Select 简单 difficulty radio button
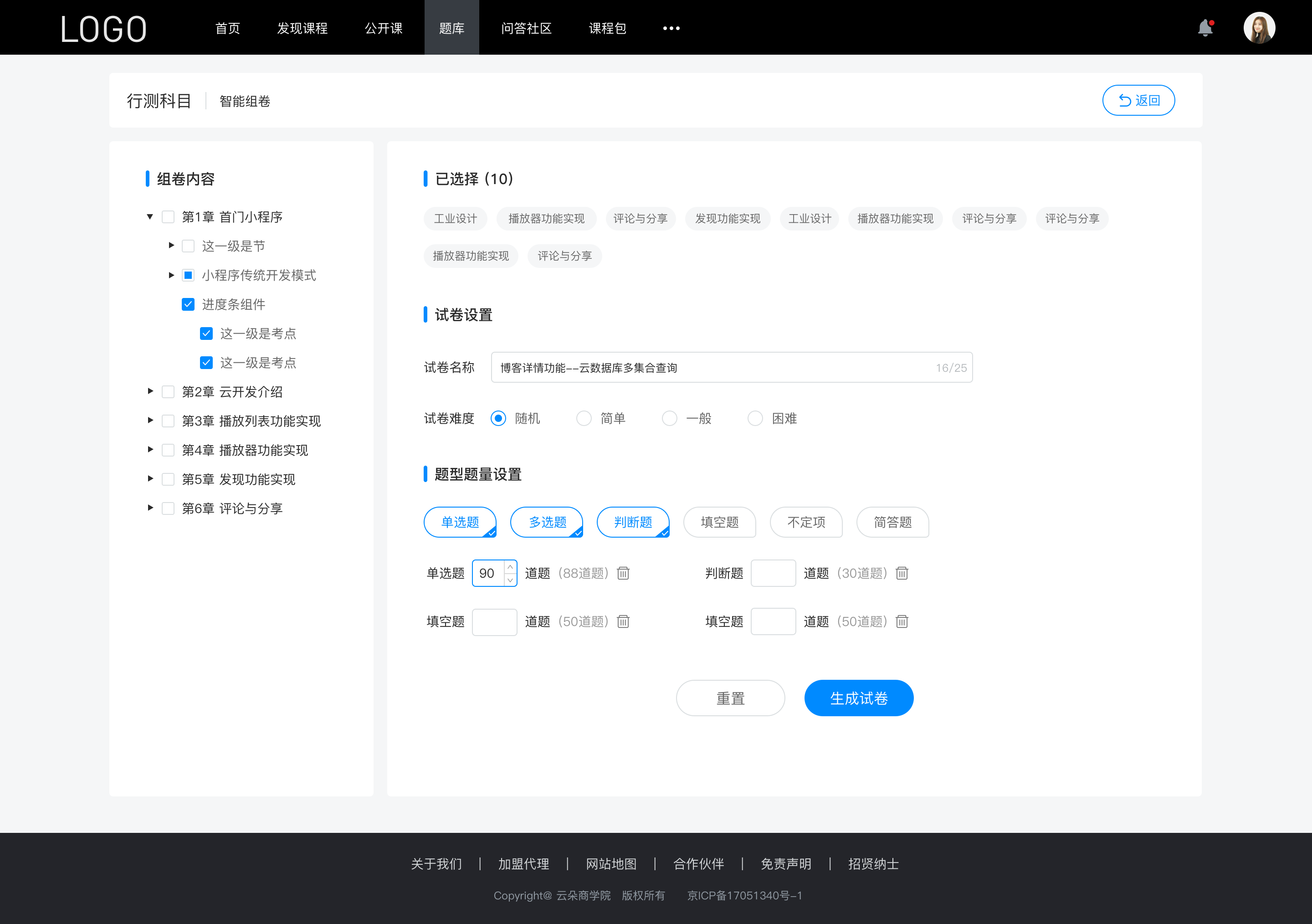Image resolution: width=1312 pixels, height=924 pixels. click(583, 418)
